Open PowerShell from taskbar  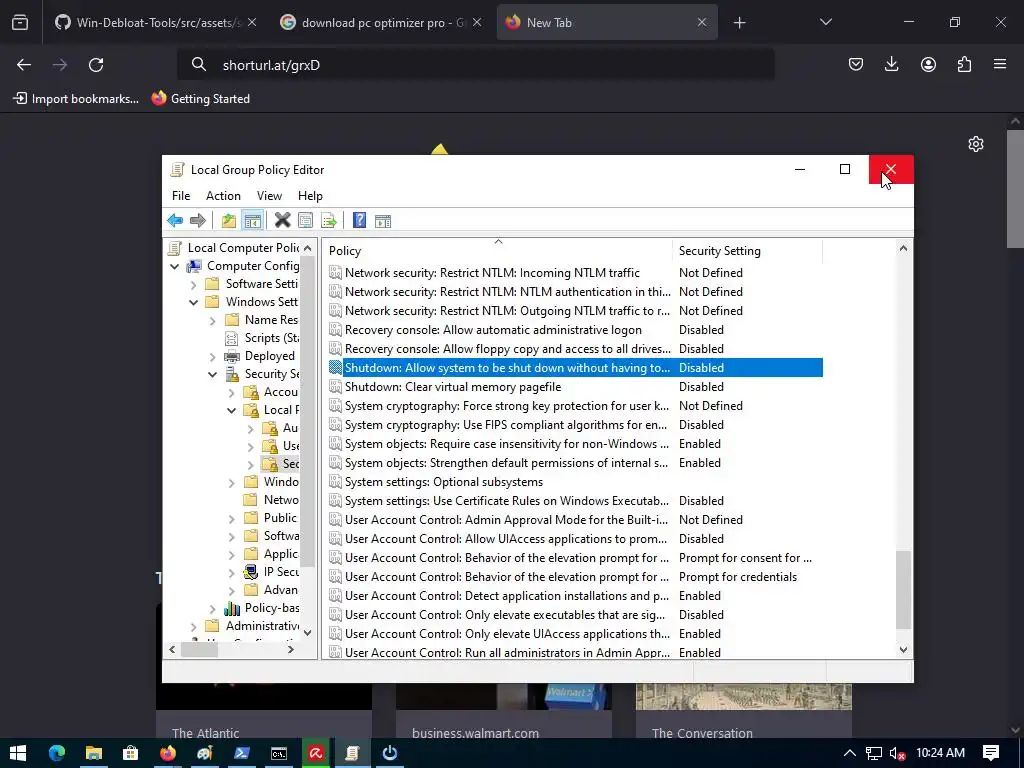pos(242,753)
